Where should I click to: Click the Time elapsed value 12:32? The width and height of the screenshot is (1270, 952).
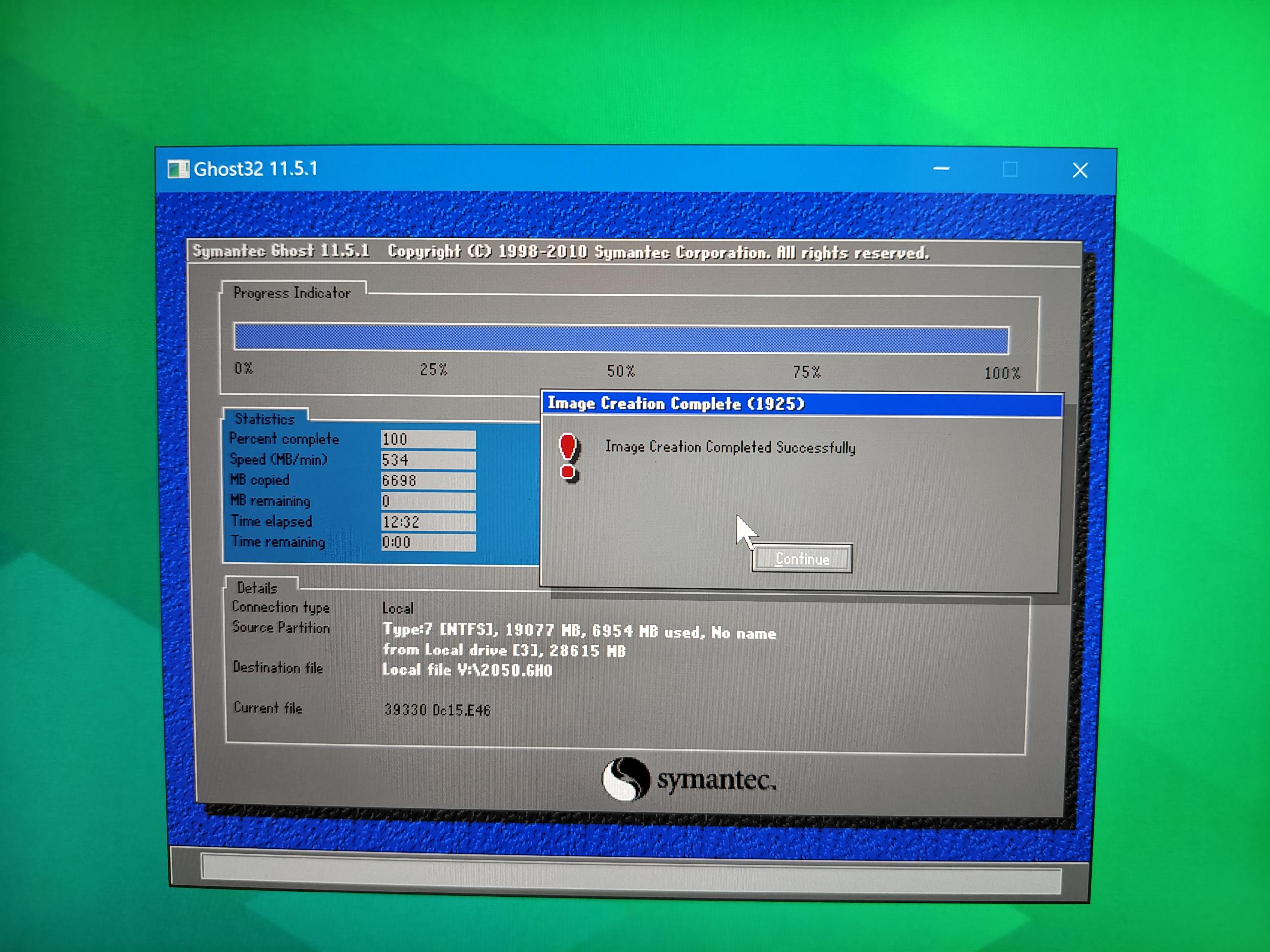coord(428,522)
